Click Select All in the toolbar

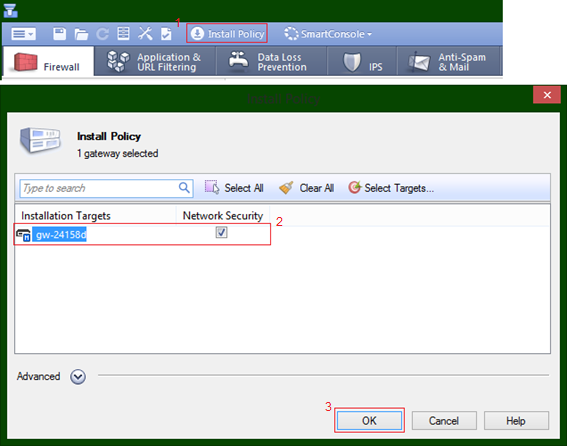click(234, 188)
